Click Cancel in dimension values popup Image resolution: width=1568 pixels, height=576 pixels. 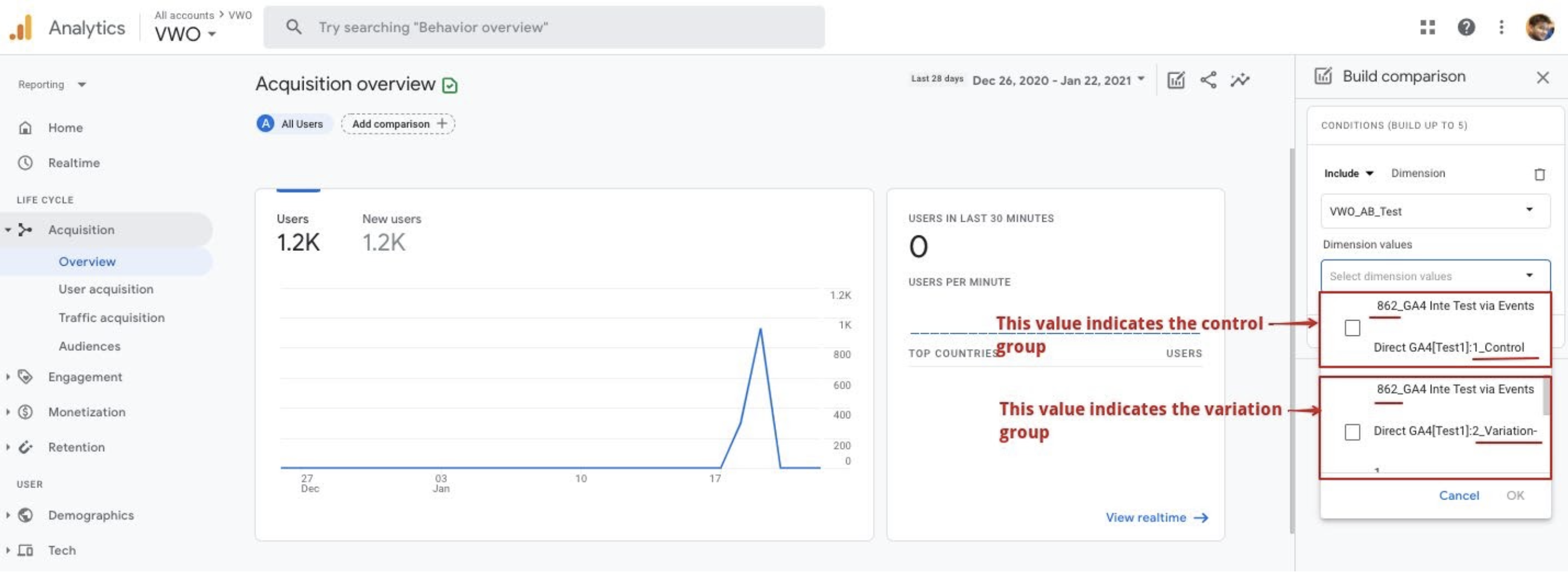click(1458, 497)
